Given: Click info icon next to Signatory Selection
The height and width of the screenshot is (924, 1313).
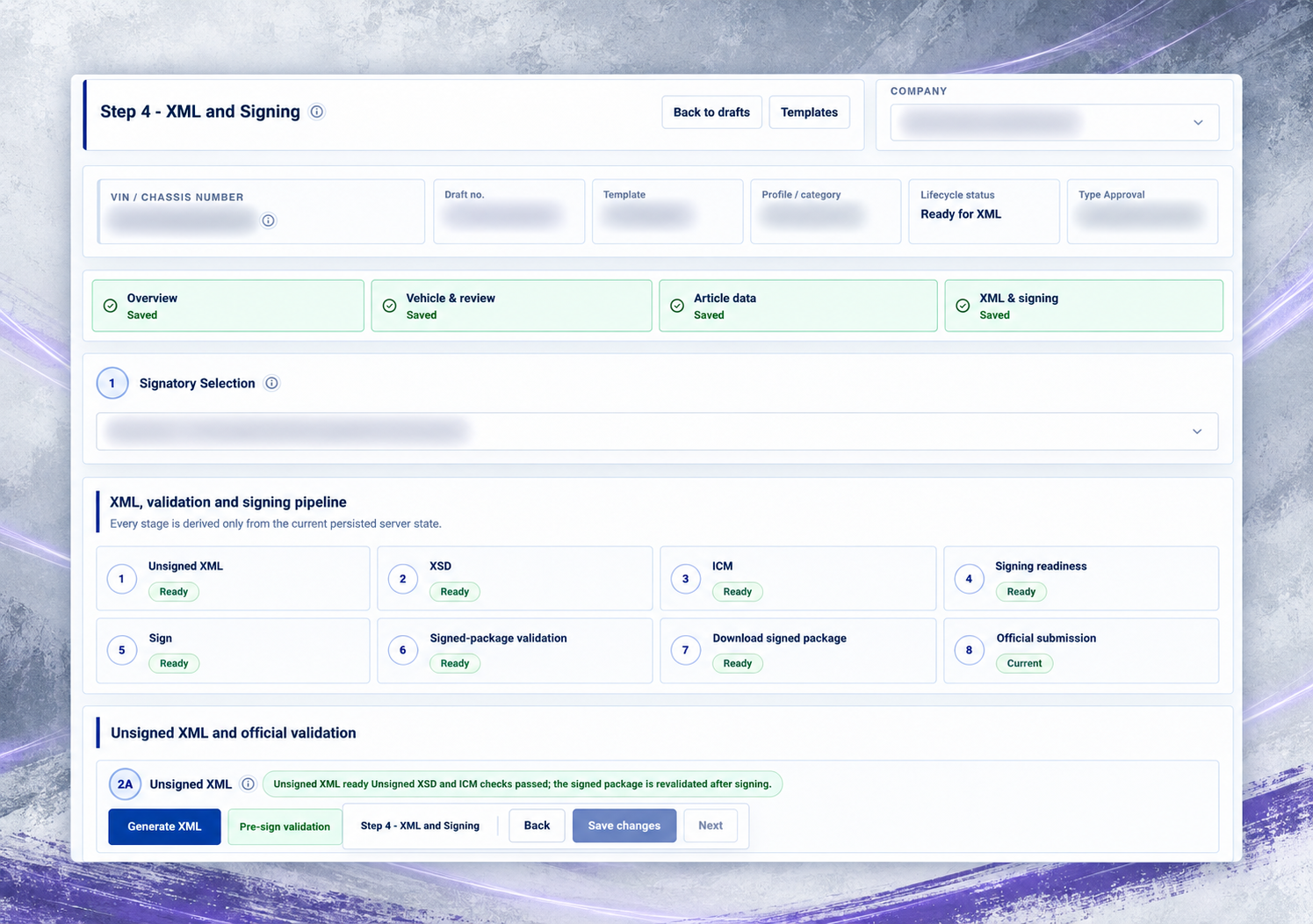Looking at the screenshot, I should point(272,383).
